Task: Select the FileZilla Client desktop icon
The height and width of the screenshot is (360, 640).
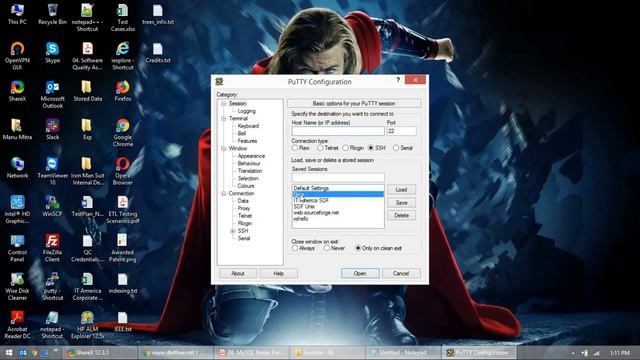Action: click(x=52, y=248)
